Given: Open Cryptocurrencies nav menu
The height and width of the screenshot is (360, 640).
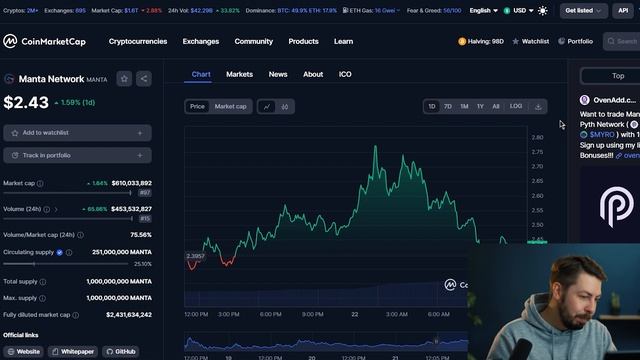Looking at the screenshot, I should [138, 41].
